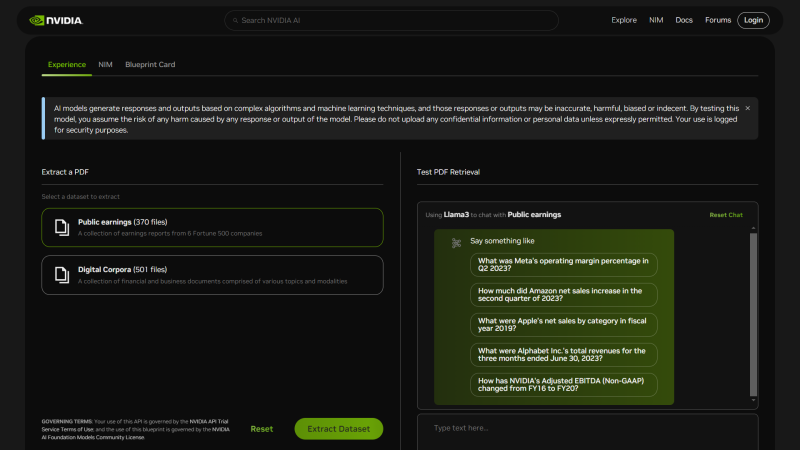Screen dimensions: 800x450
Task: Go to Forums in the header
Action: 717,20
